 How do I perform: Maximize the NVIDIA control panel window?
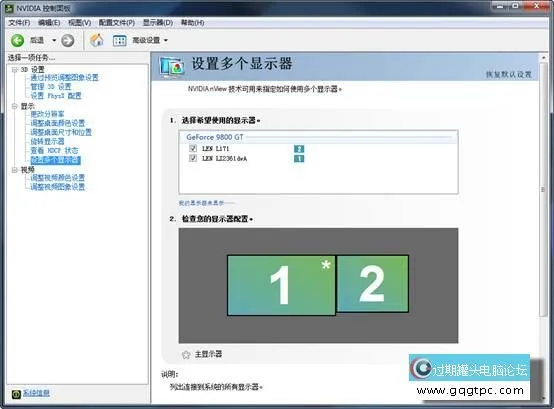click(x=515, y=6)
